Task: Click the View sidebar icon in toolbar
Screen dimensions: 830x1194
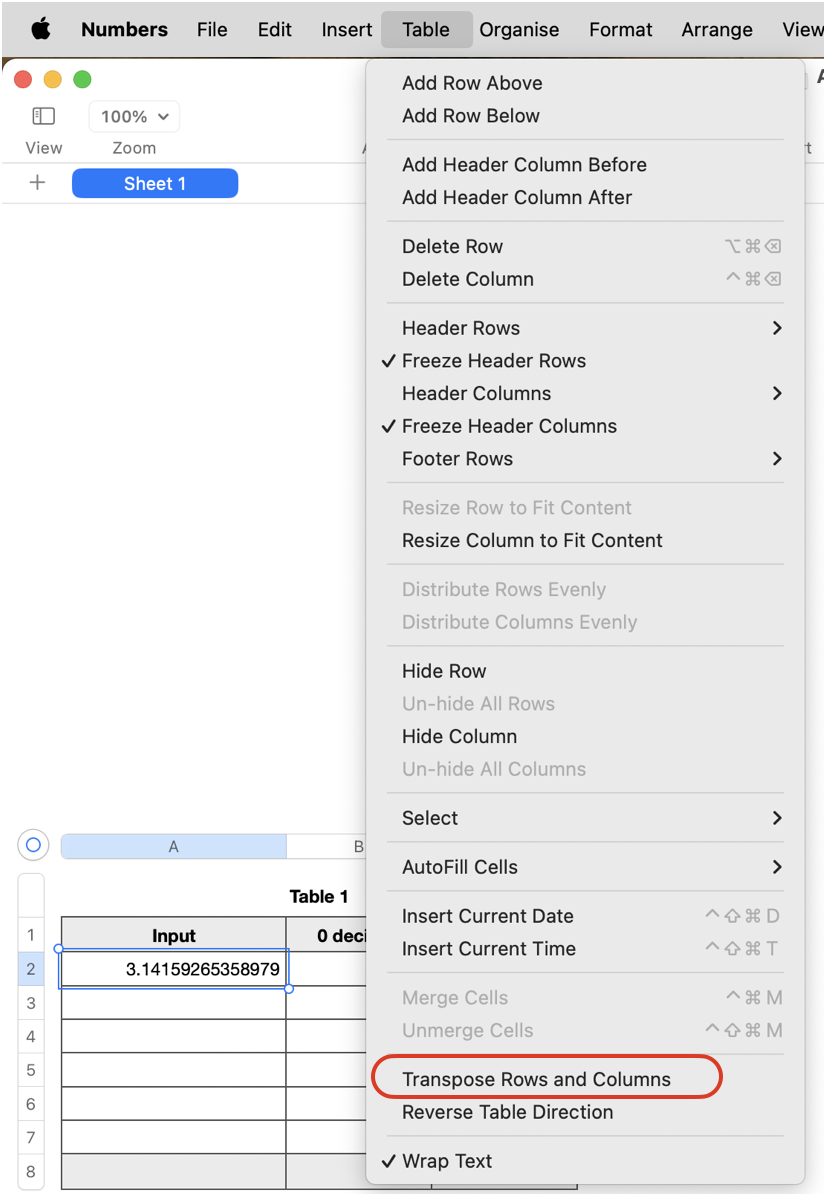Action: 43,117
